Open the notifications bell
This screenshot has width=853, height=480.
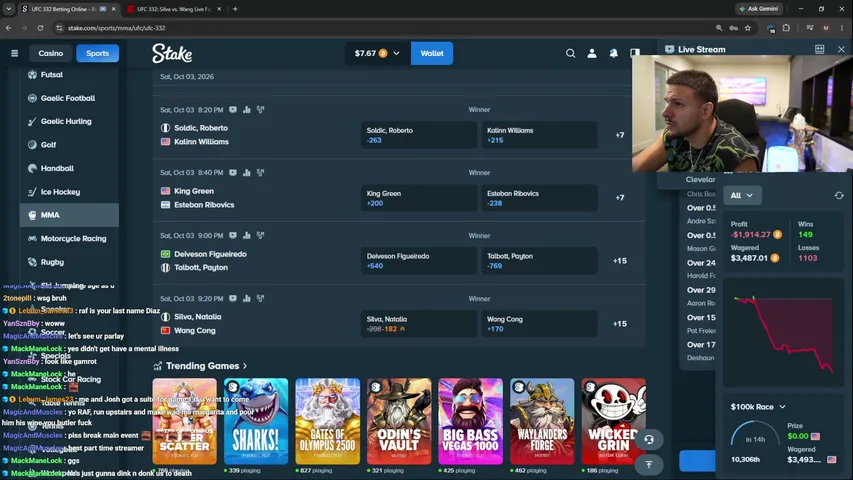(613, 53)
